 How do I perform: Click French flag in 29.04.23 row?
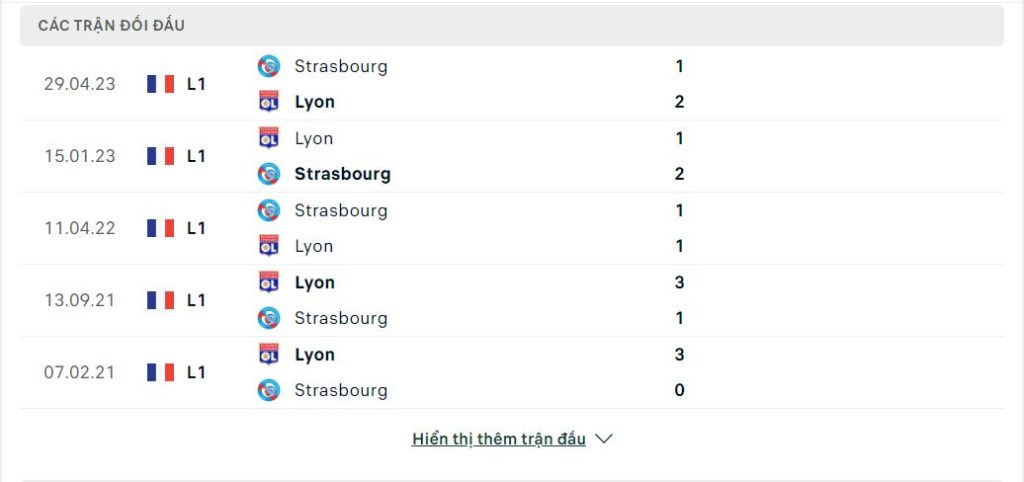[x=161, y=84]
